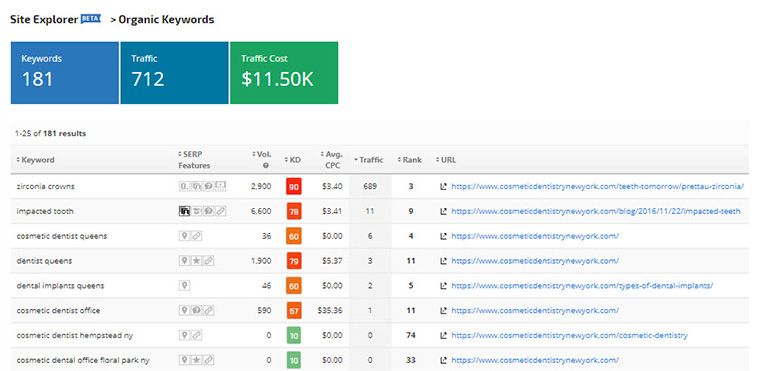This screenshot has height=371, width=757.
Task: Open external link icon for dental implants queens URL
Action: click(x=443, y=285)
